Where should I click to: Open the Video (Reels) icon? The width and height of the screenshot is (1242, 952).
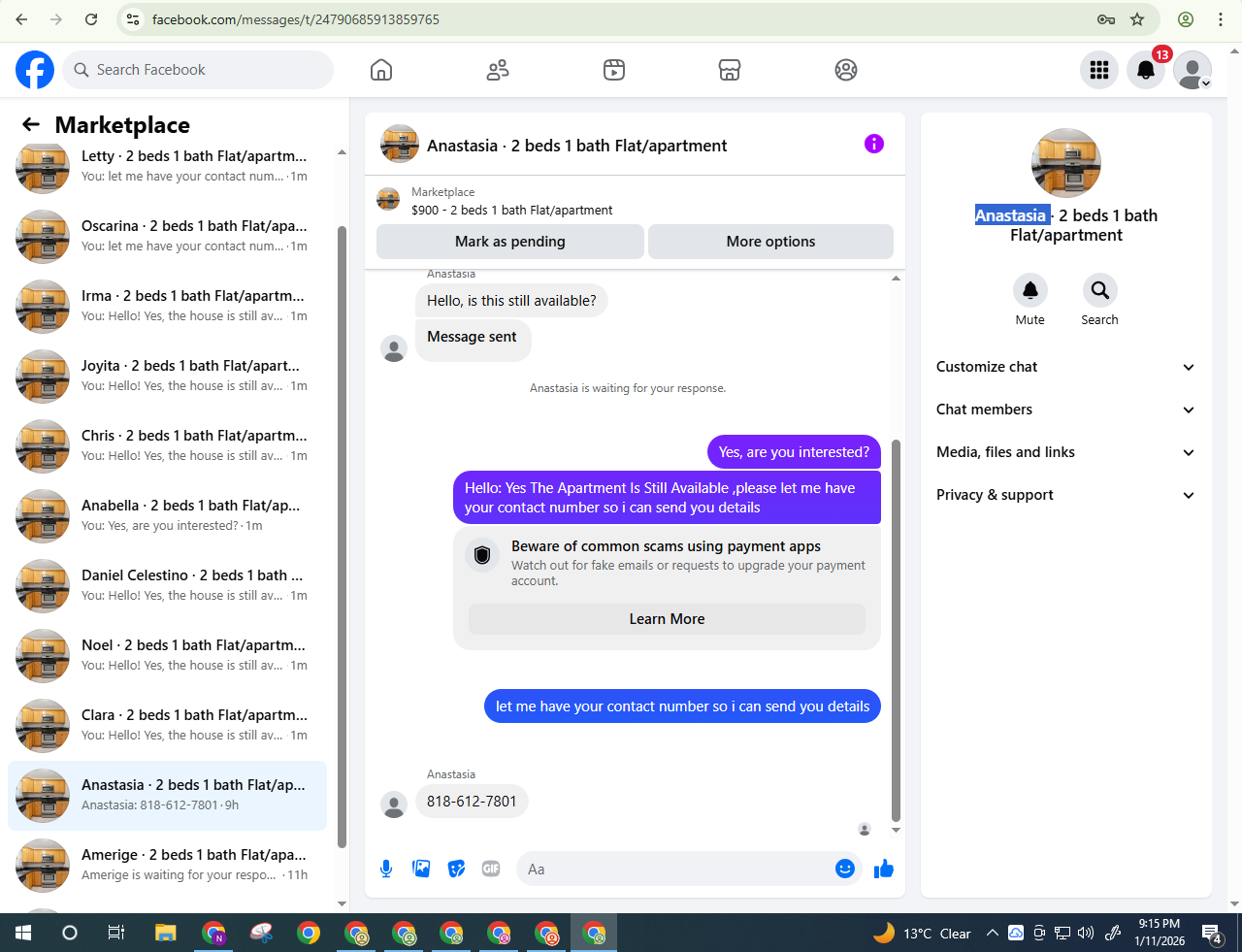click(614, 70)
